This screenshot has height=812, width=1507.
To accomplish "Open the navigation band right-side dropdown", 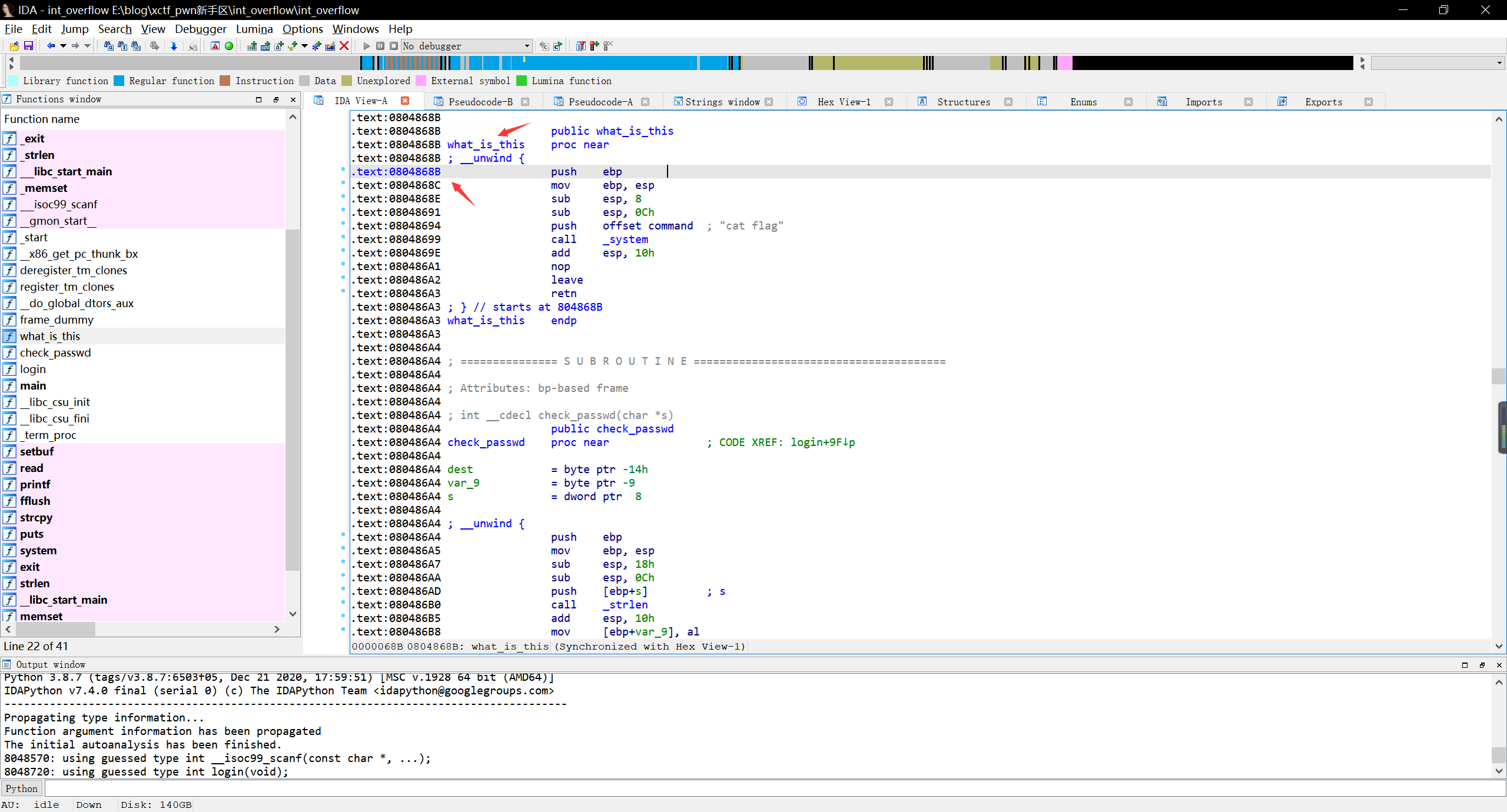I will tap(1499, 63).
